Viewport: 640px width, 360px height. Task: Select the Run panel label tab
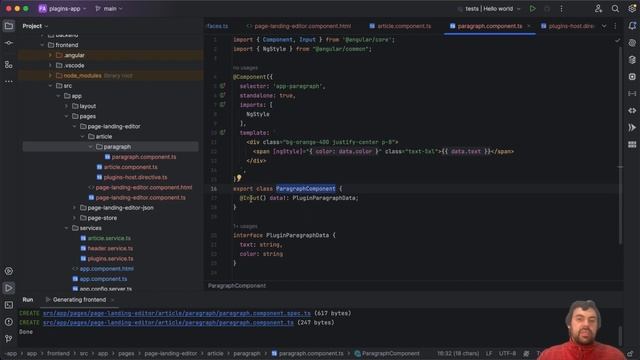coord(28,300)
